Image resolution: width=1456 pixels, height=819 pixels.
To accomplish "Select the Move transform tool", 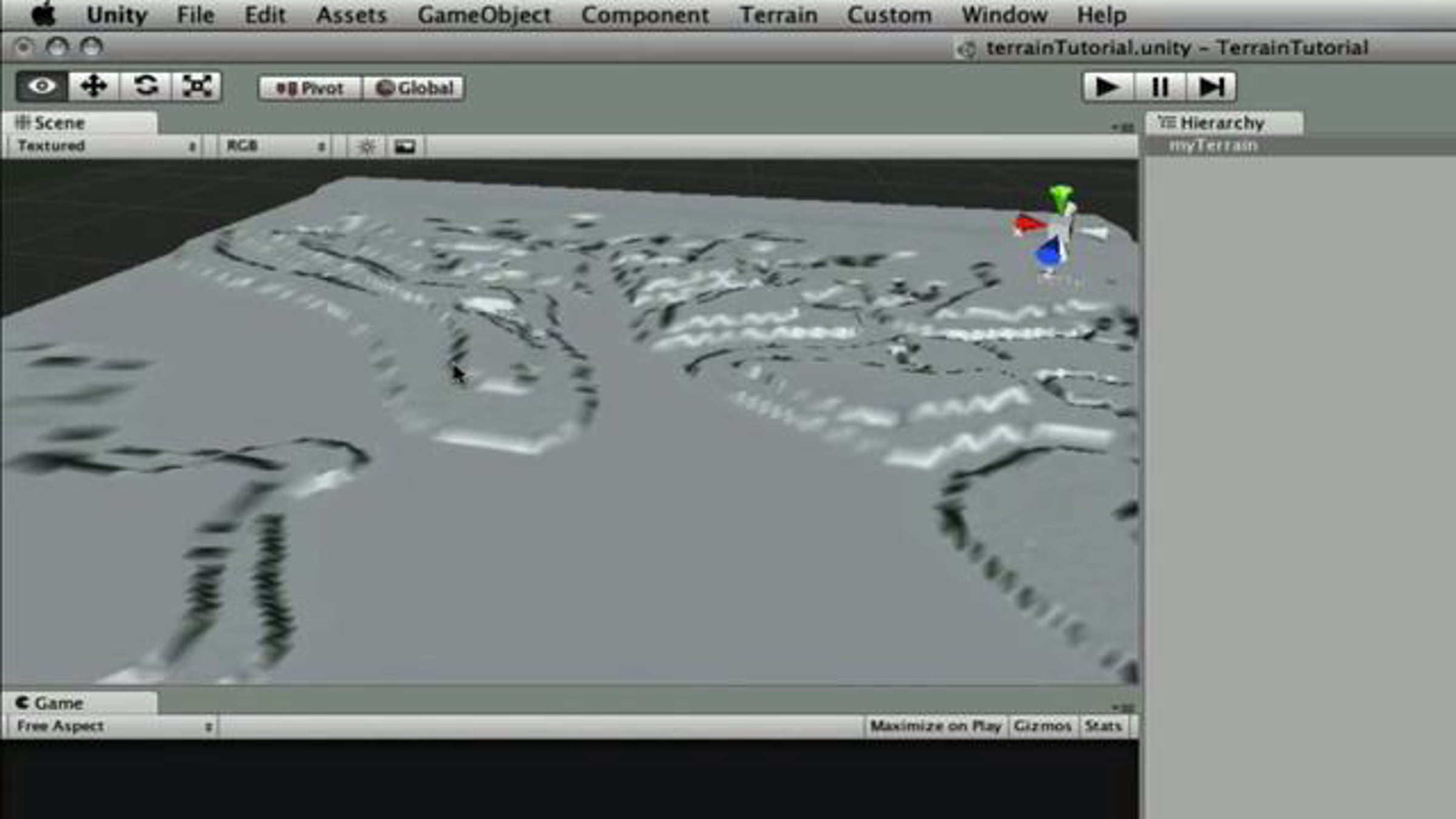I will [x=93, y=86].
